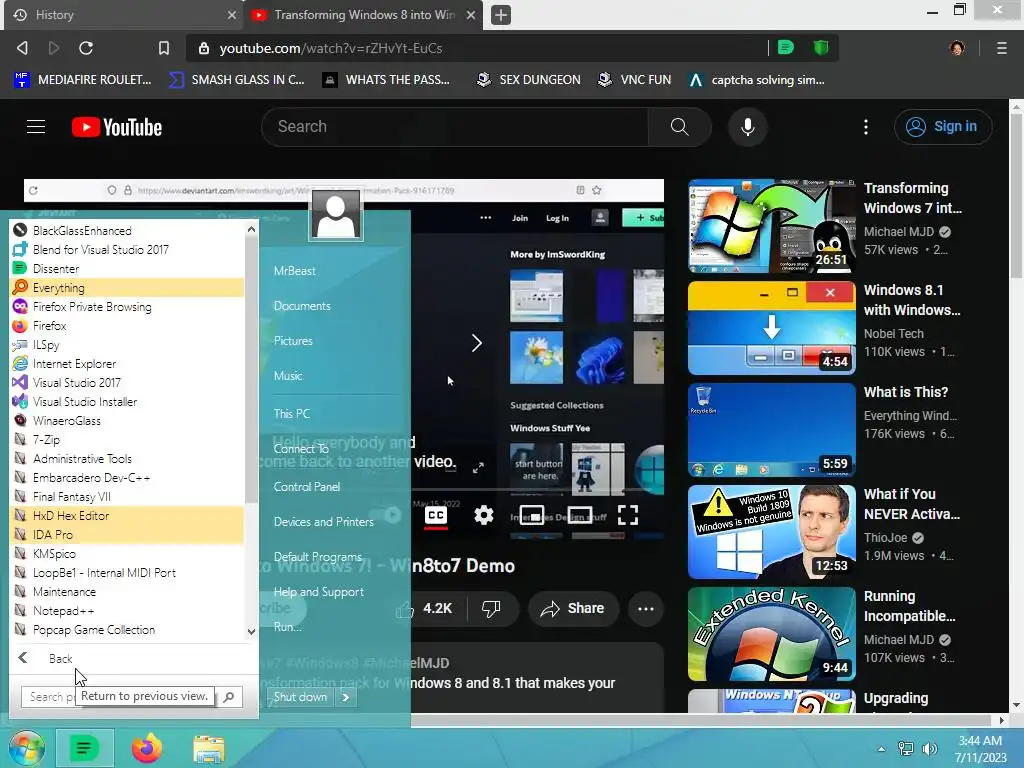Viewport: 1024px width, 768px height.
Task: Open the What is This? video
Action: point(771,430)
